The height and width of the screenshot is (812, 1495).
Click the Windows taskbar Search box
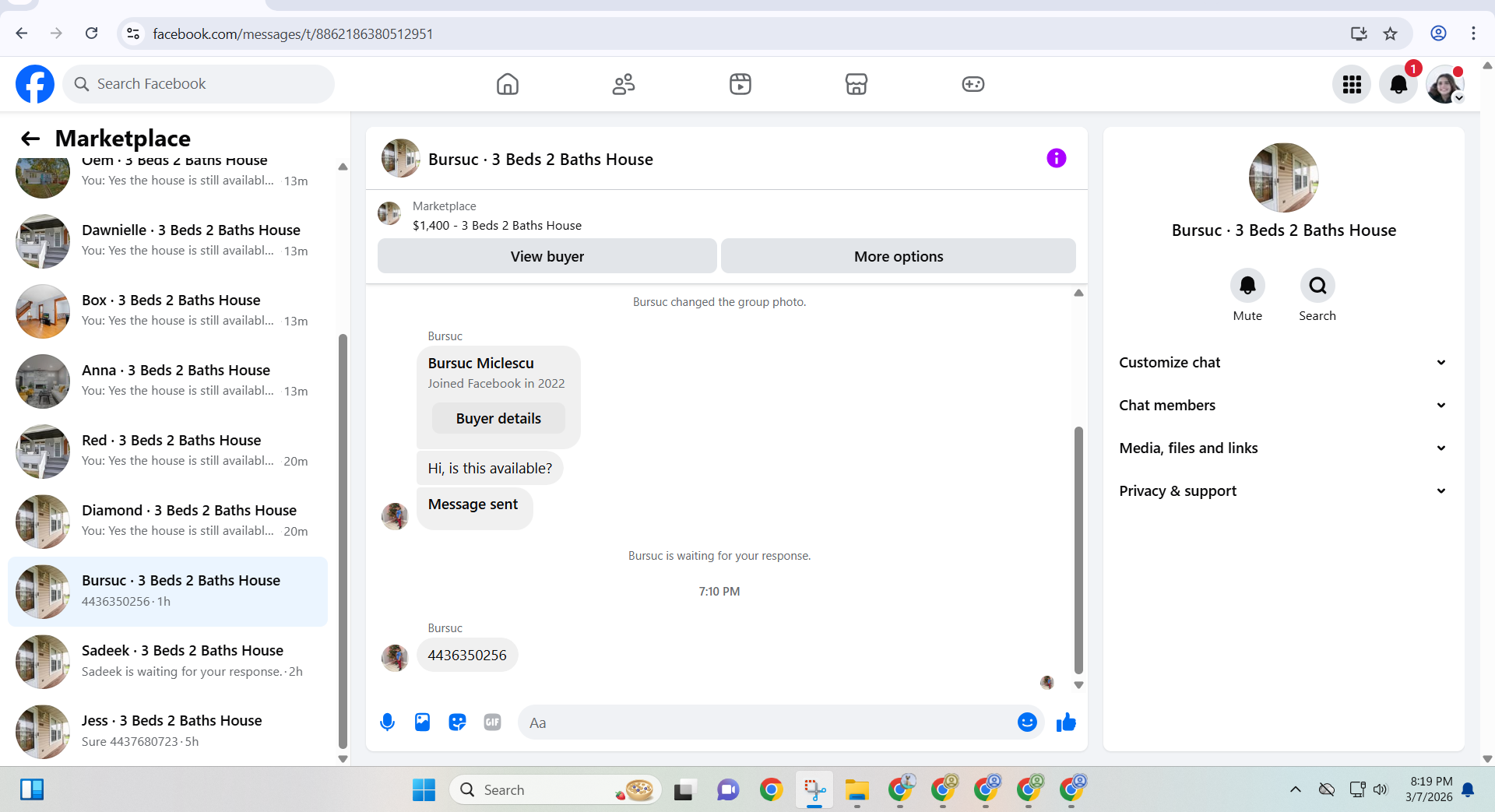pyautogui.click(x=554, y=790)
